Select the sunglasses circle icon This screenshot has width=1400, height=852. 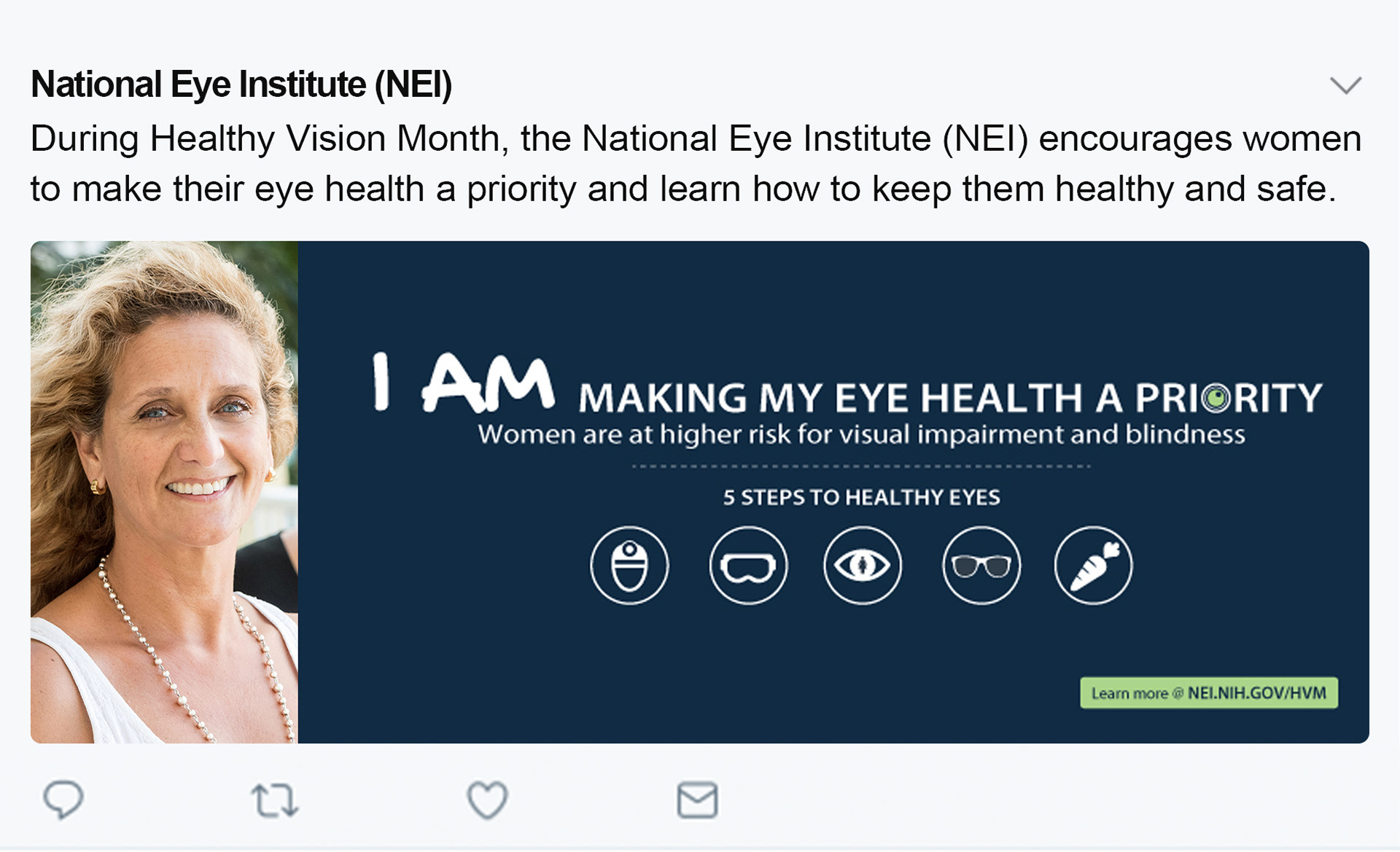[981, 566]
